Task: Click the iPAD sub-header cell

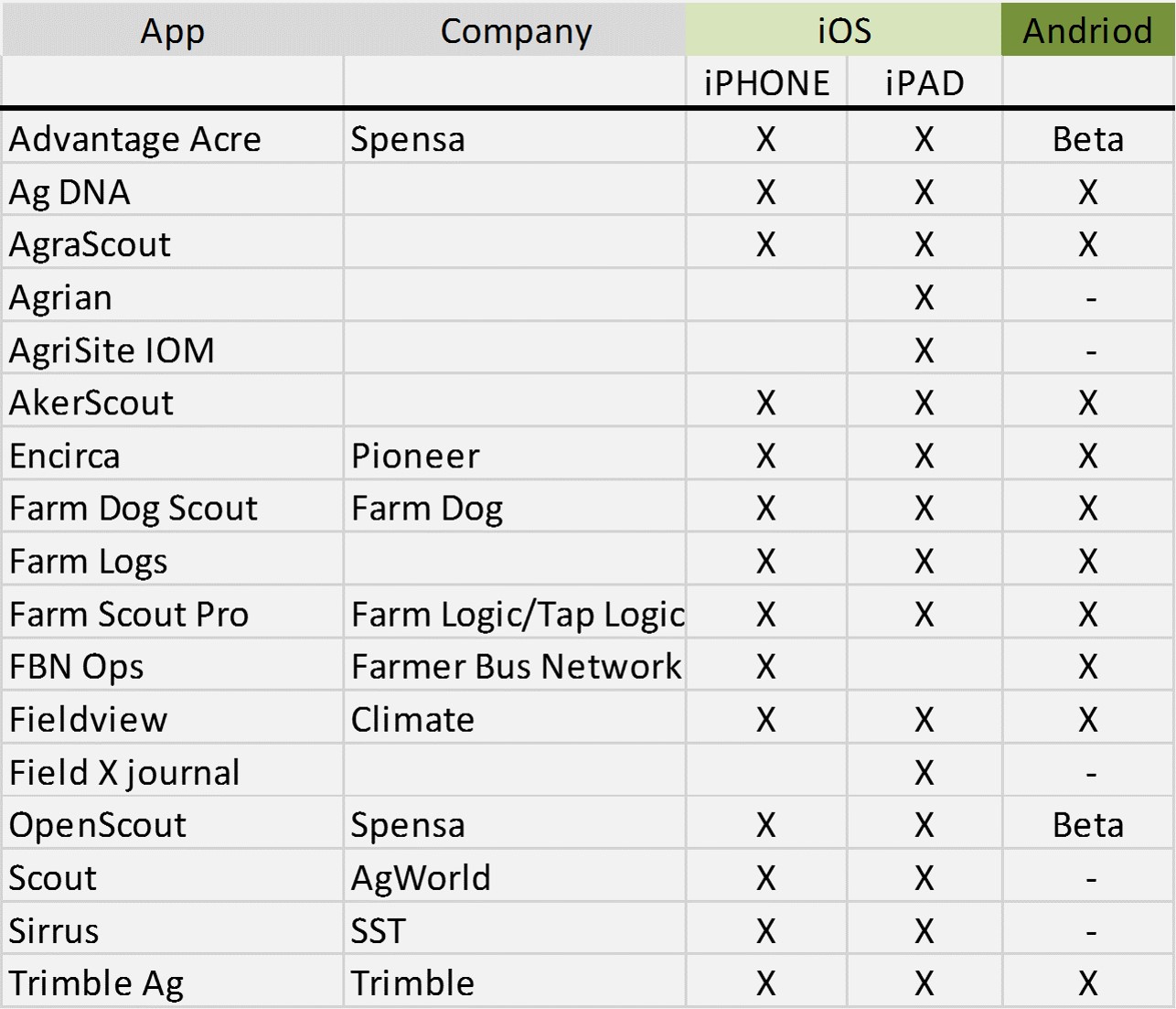Action: (x=924, y=83)
